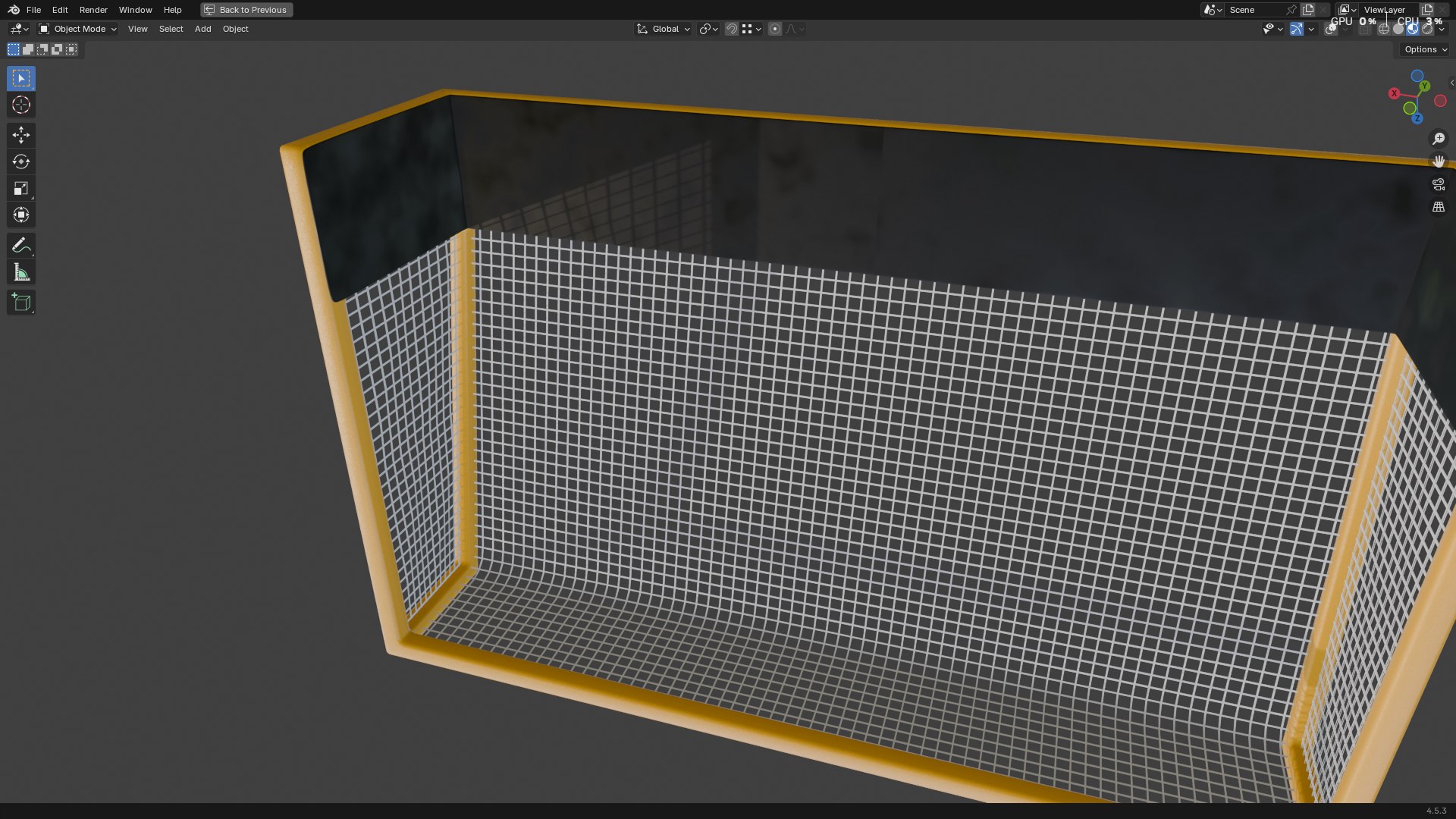Toggle X-ray mode
The width and height of the screenshot is (1456, 819).
pyautogui.click(x=1365, y=29)
